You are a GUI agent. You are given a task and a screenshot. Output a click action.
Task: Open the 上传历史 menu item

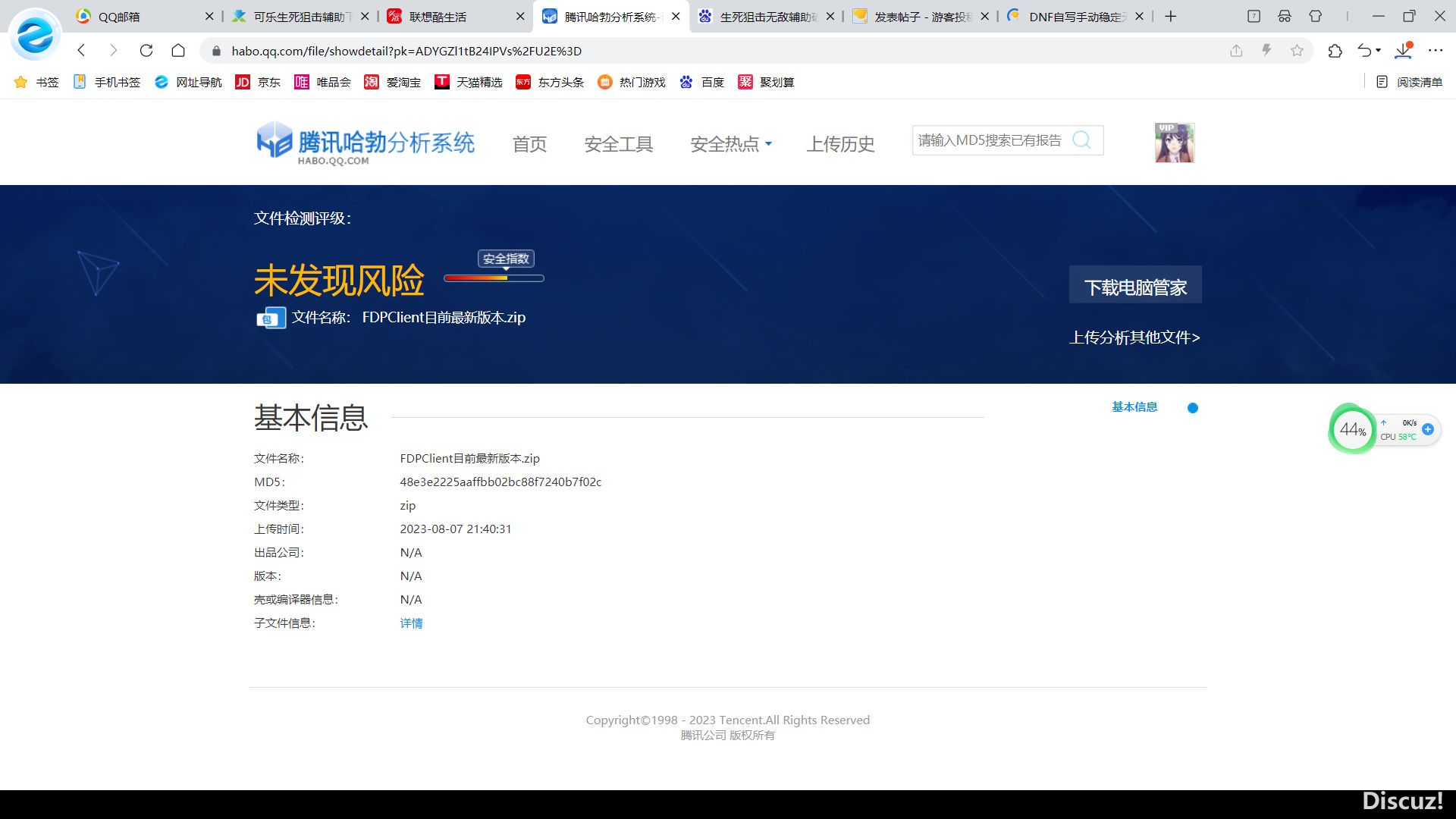coord(840,143)
